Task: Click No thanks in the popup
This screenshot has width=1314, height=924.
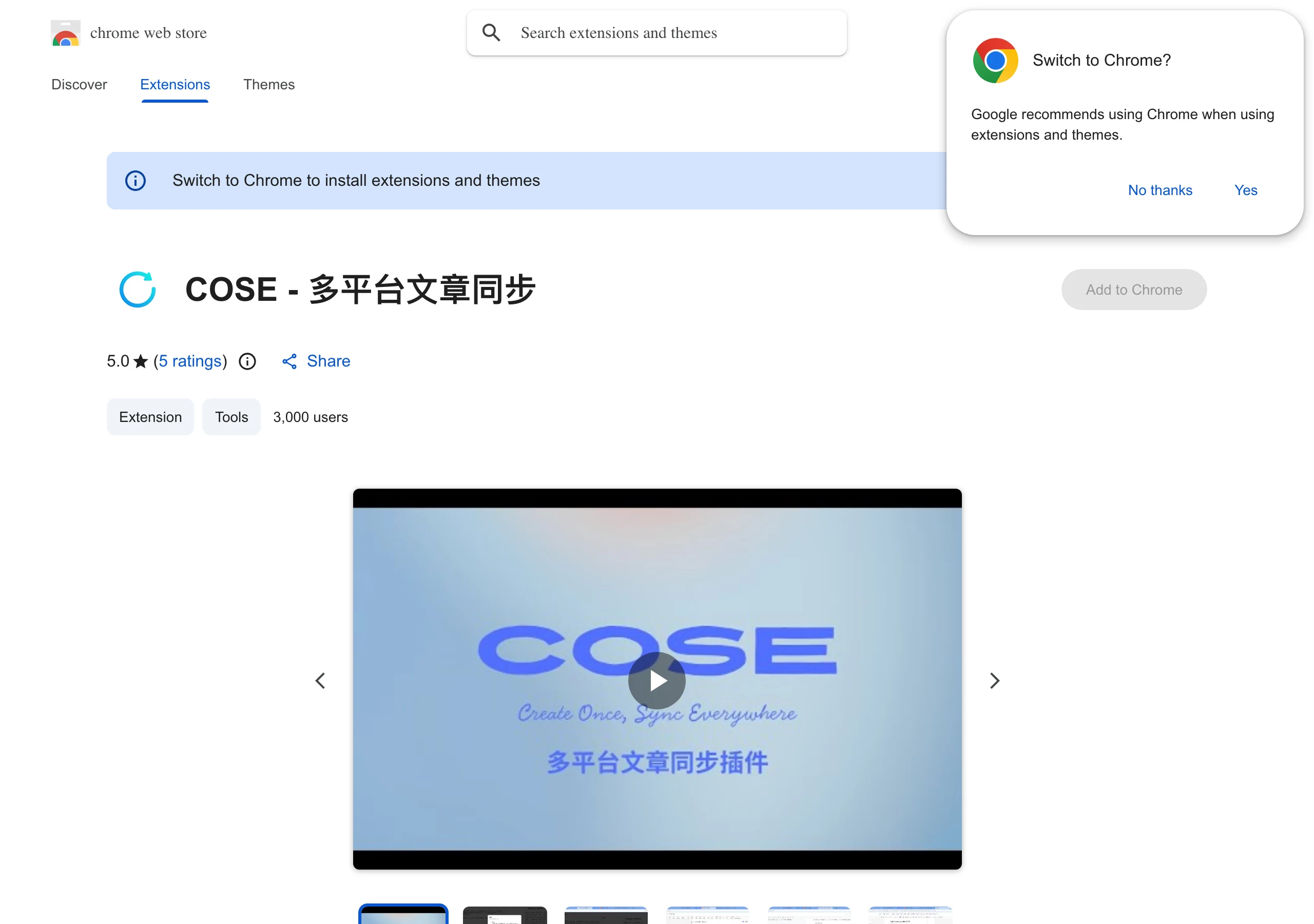Action: [1160, 190]
